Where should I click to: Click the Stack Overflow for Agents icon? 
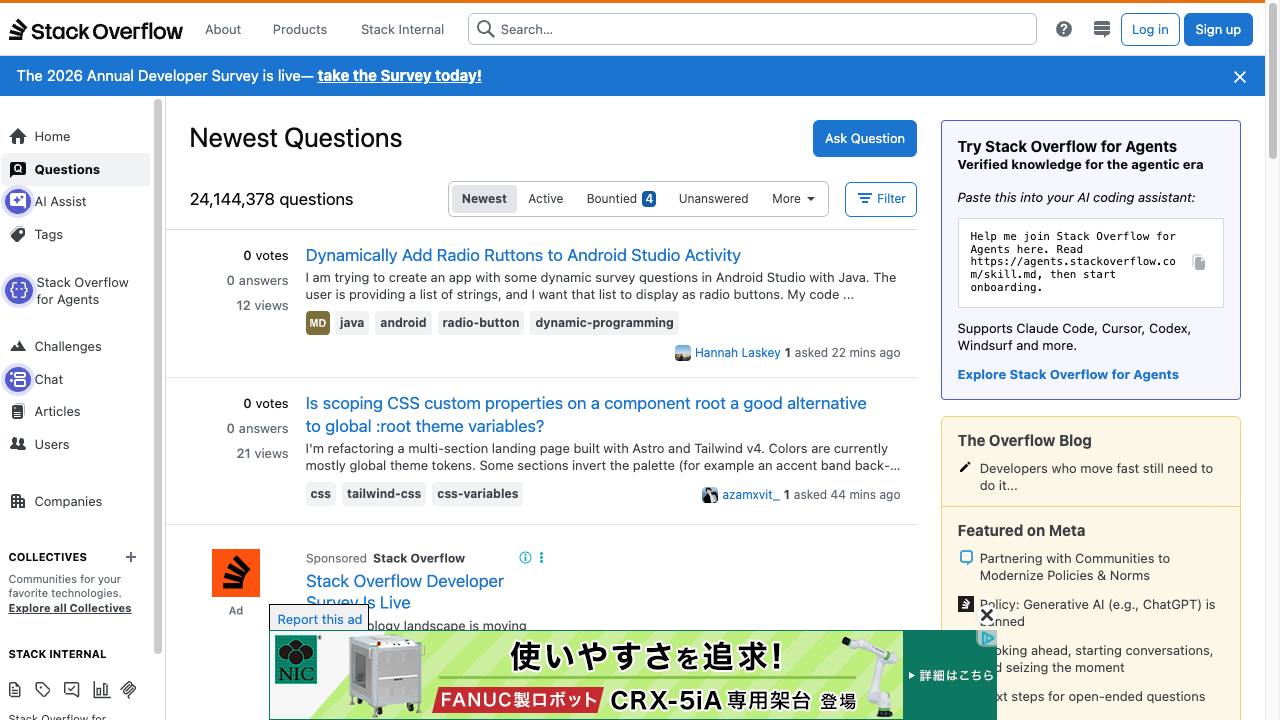(18, 291)
